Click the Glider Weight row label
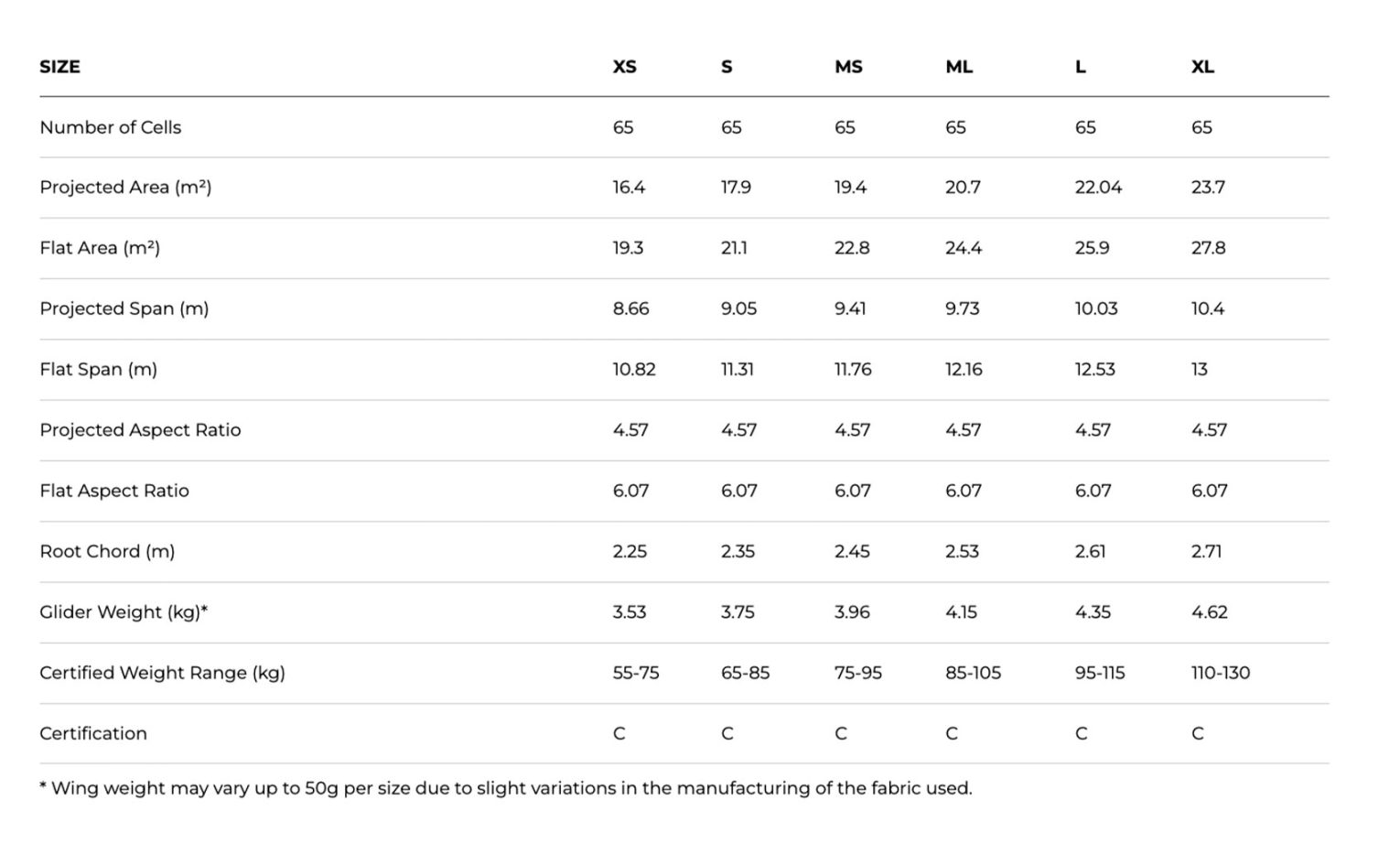The width and height of the screenshot is (1400, 865). tap(124, 612)
